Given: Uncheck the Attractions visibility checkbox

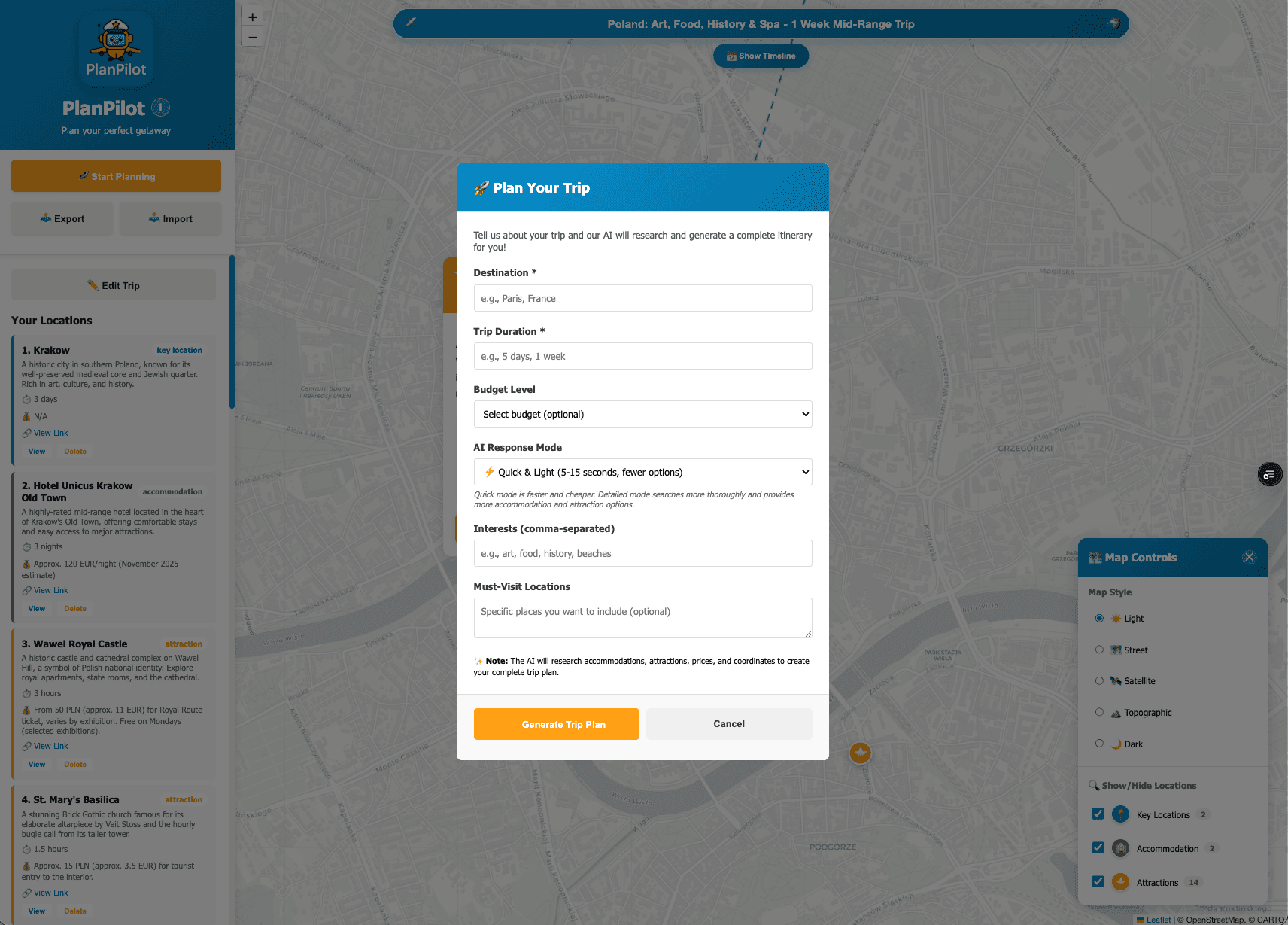Looking at the screenshot, I should click(x=1098, y=881).
